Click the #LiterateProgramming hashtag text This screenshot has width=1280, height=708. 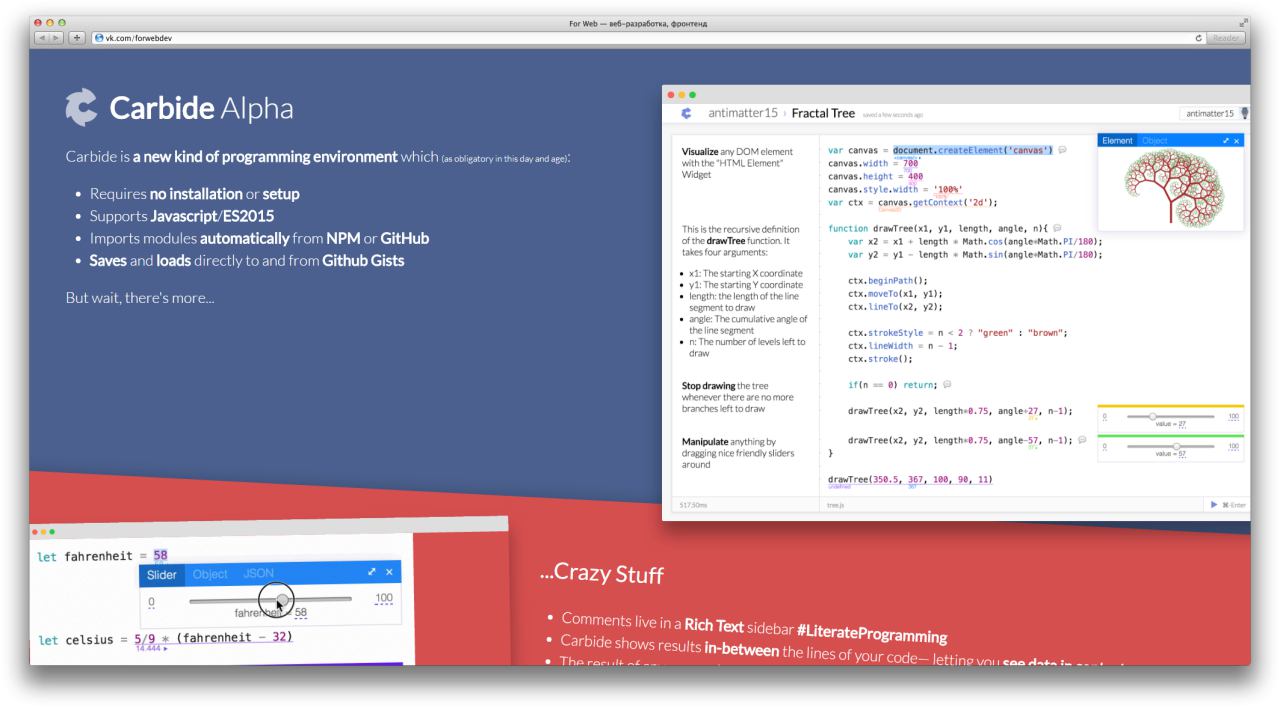pos(871,632)
